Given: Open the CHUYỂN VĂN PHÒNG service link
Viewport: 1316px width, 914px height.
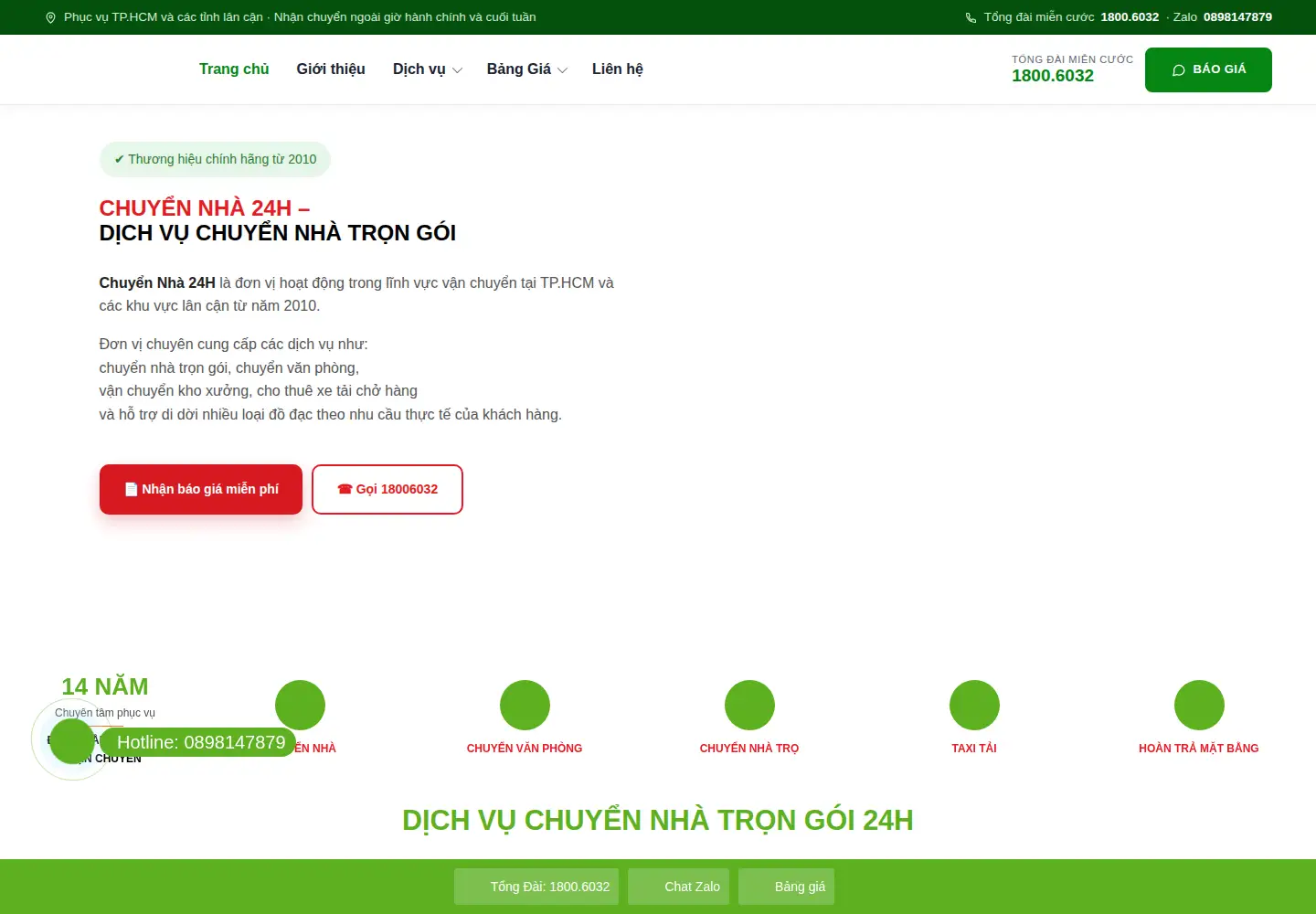Looking at the screenshot, I should point(525,749).
